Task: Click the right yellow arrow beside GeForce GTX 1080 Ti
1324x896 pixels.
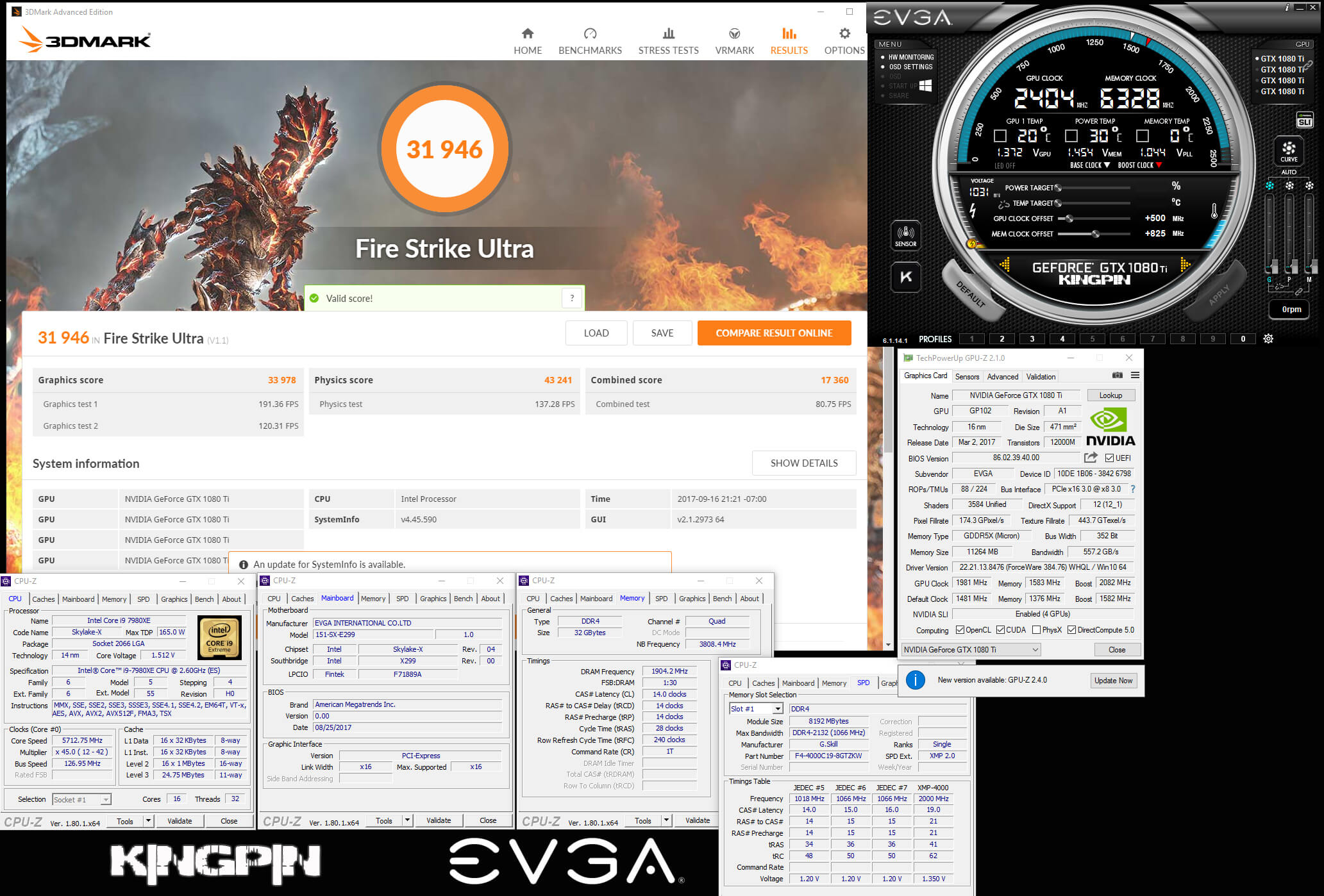Action: (1185, 265)
